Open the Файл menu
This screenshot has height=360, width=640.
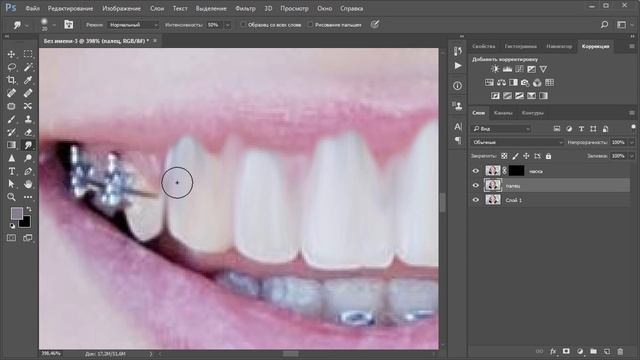click(32, 9)
